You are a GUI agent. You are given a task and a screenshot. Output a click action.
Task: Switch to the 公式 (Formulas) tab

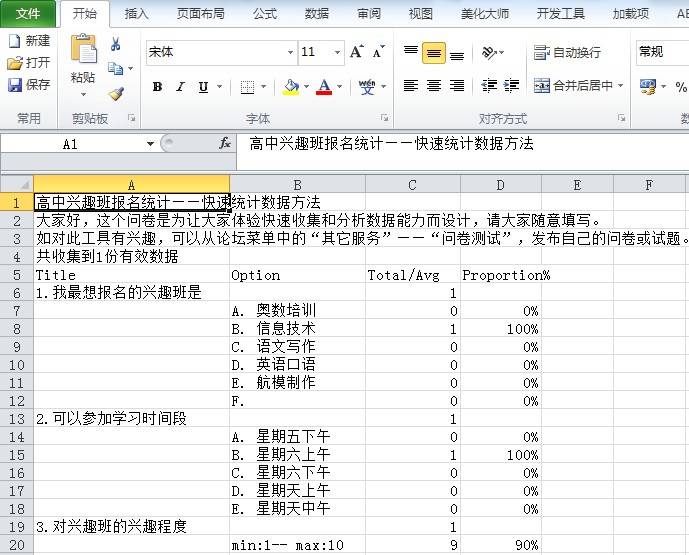coord(265,14)
